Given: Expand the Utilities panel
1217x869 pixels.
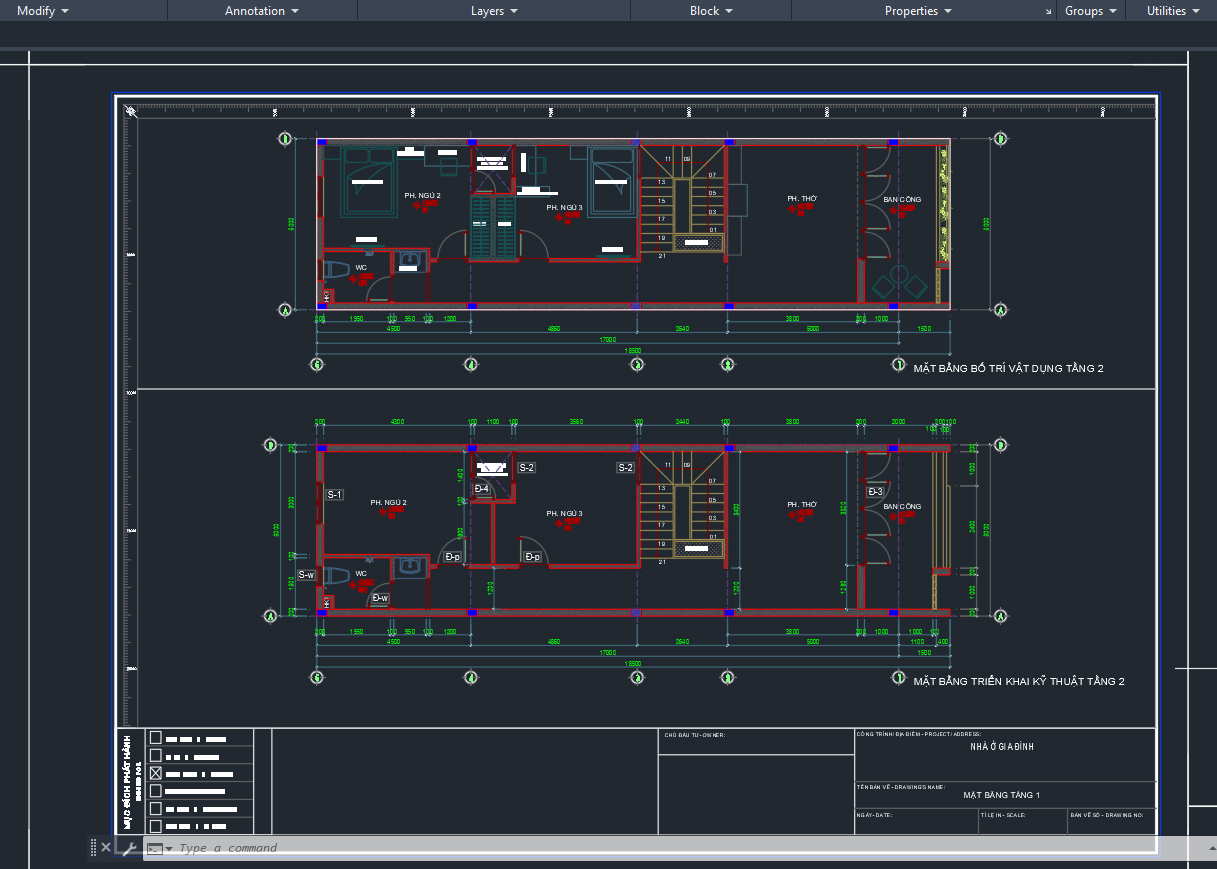Looking at the screenshot, I should click(1172, 11).
